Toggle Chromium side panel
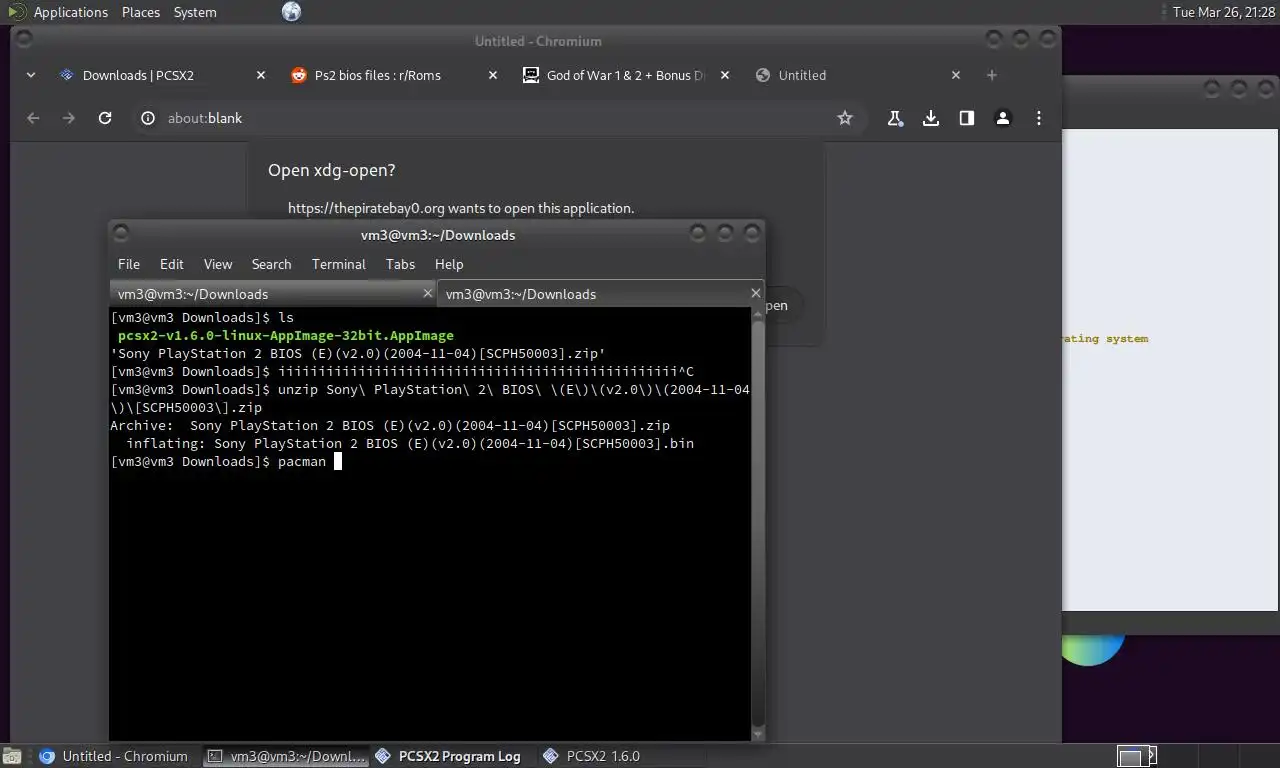Image resolution: width=1280 pixels, height=768 pixels. pyautogui.click(x=967, y=118)
